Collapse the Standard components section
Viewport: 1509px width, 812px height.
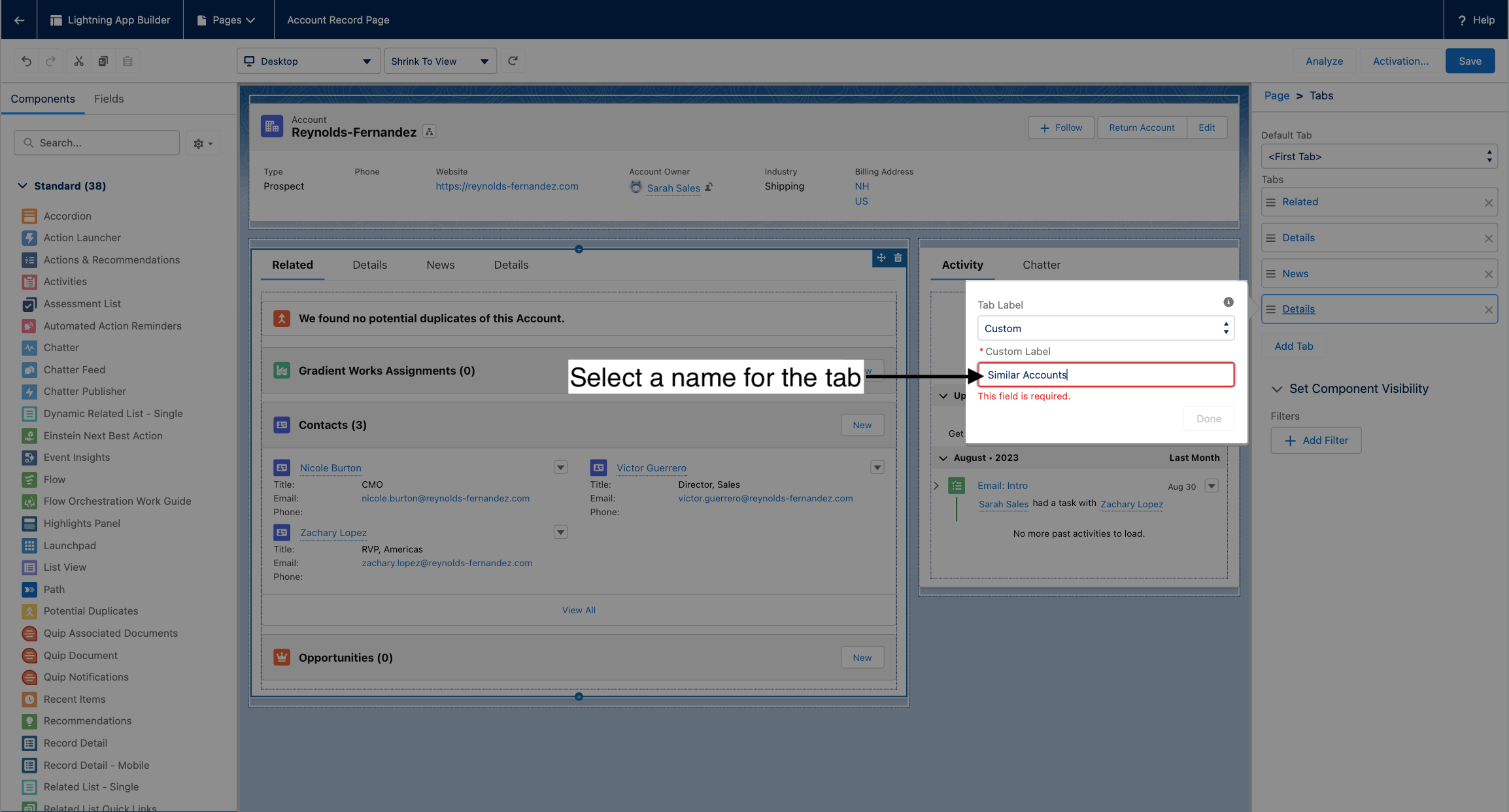(x=23, y=186)
